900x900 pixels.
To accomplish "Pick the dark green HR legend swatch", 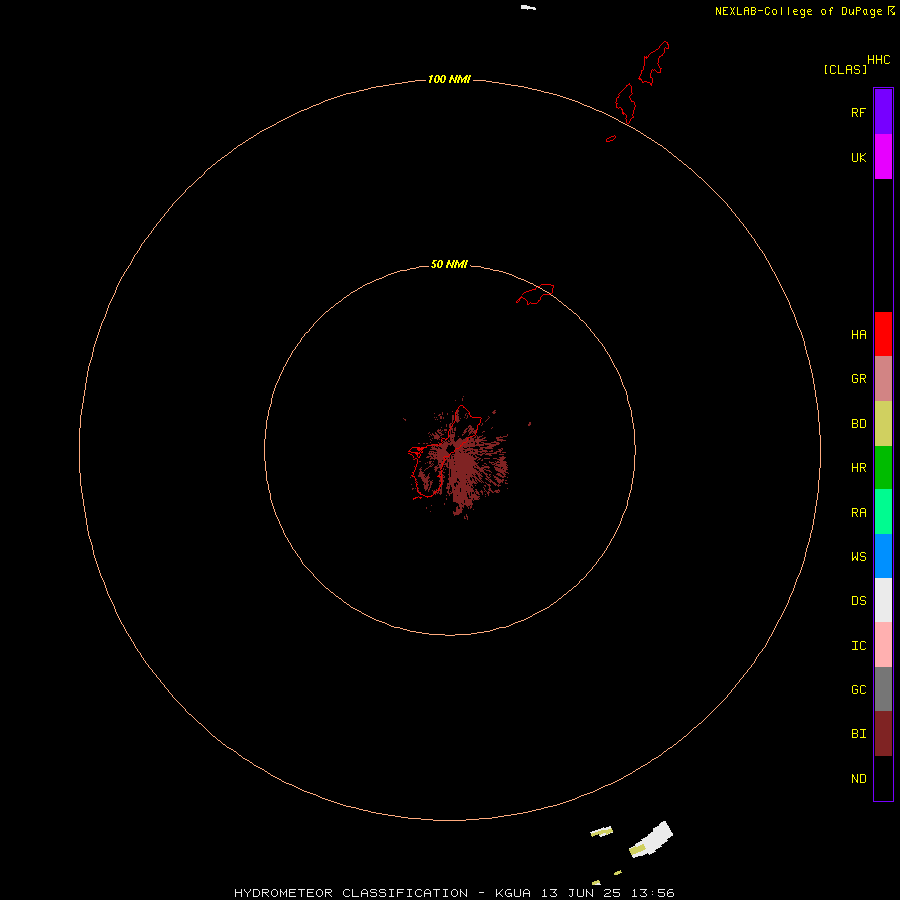I will [x=883, y=467].
